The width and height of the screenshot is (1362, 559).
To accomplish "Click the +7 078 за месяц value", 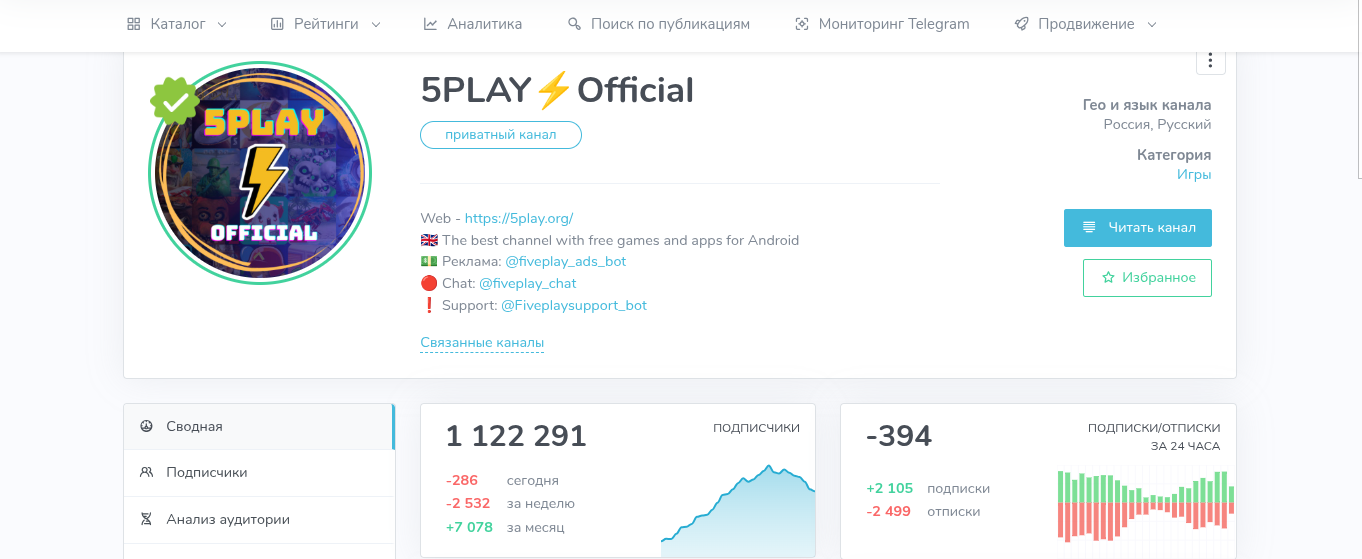I will [469, 527].
